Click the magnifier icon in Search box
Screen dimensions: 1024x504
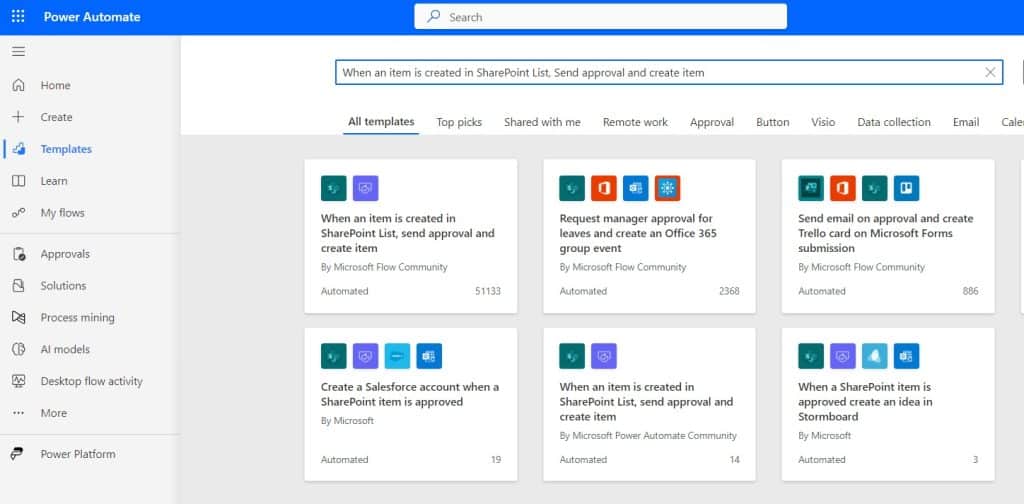click(434, 17)
